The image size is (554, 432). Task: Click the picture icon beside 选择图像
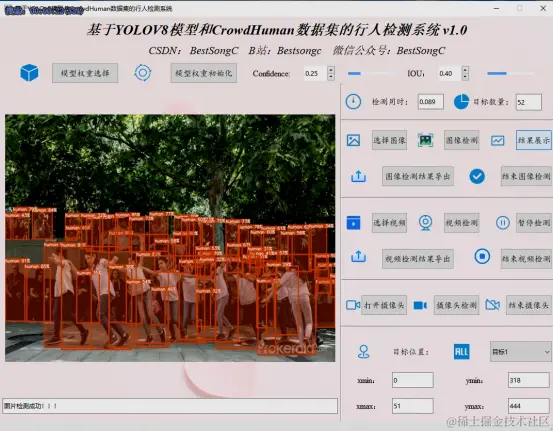353,140
